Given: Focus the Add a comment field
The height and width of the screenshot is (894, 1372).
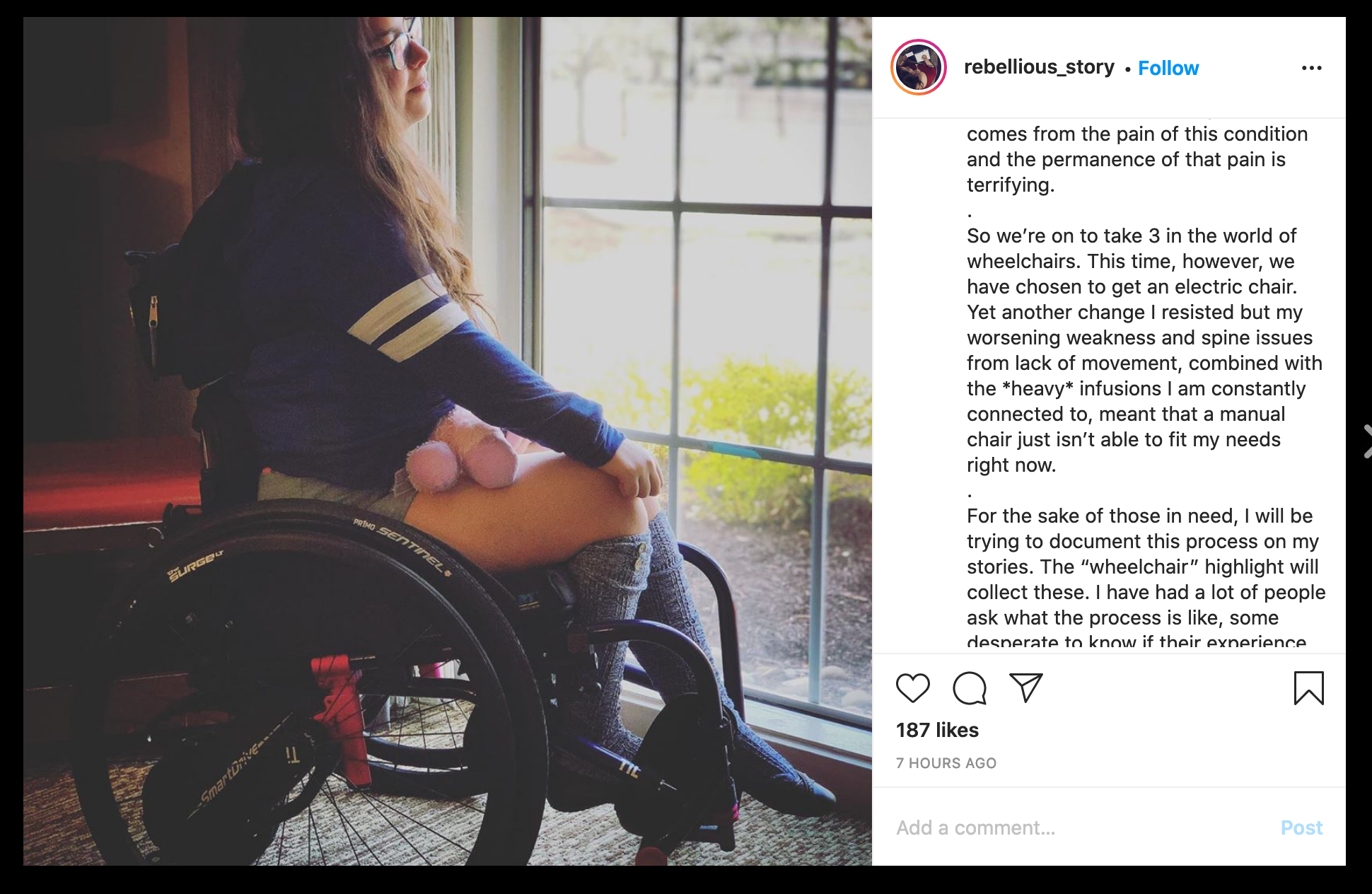Looking at the screenshot, I should [x=1075, y=828].
